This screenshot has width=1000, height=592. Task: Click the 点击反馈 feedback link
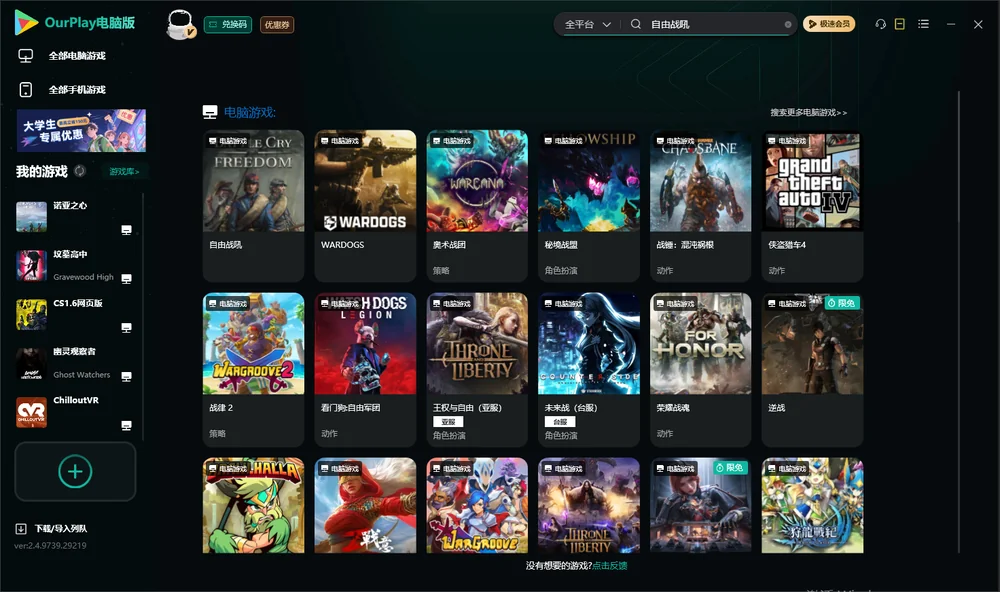(x=610, y=566)
